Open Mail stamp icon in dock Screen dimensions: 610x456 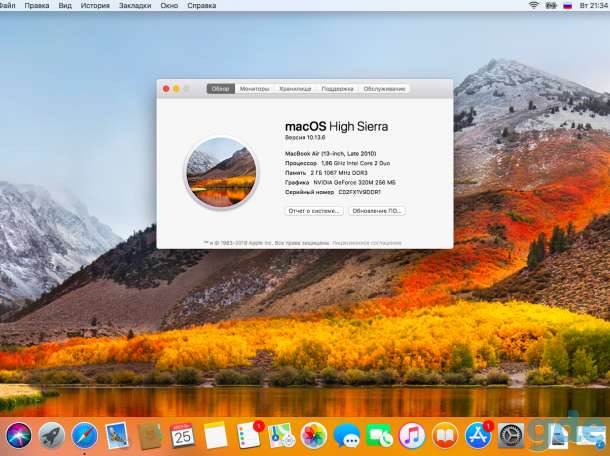click(x=117, y=435)
